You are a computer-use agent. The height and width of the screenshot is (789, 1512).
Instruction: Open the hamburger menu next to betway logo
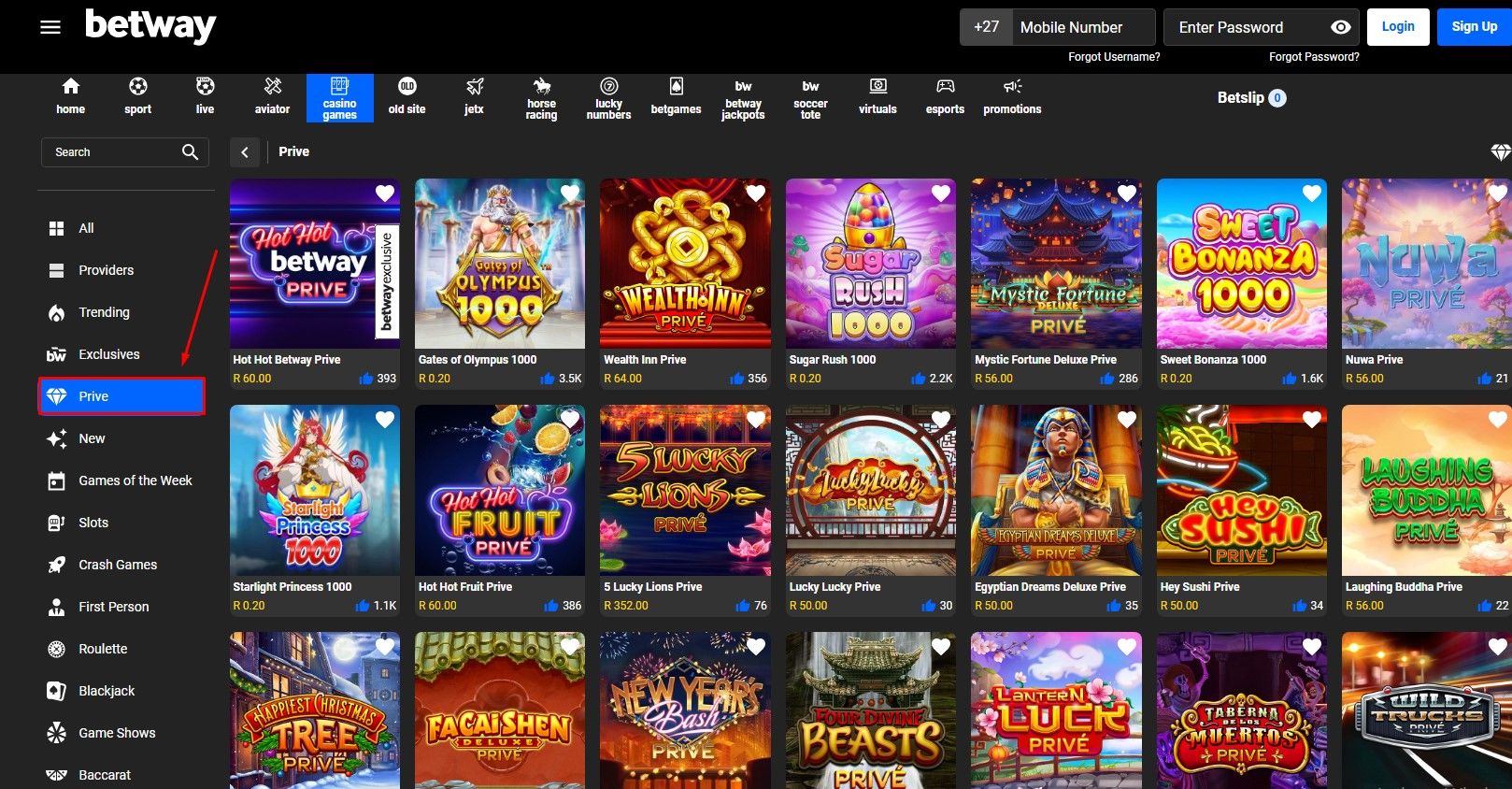pos(50,27)
